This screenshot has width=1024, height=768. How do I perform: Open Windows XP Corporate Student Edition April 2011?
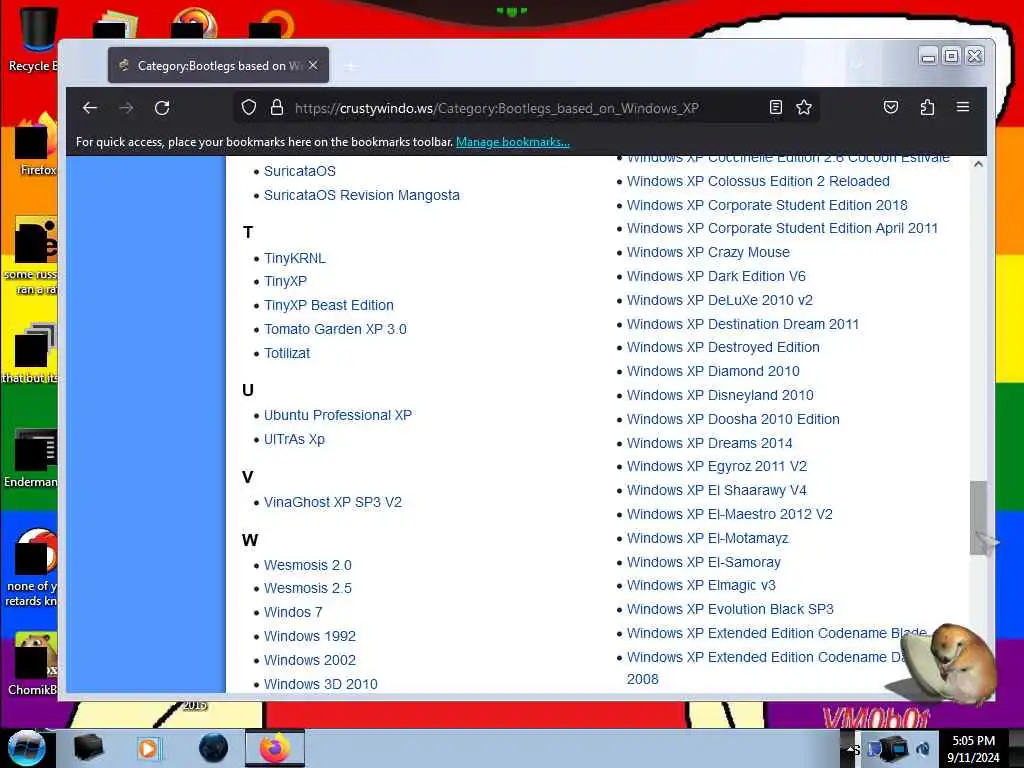point(782,229)
